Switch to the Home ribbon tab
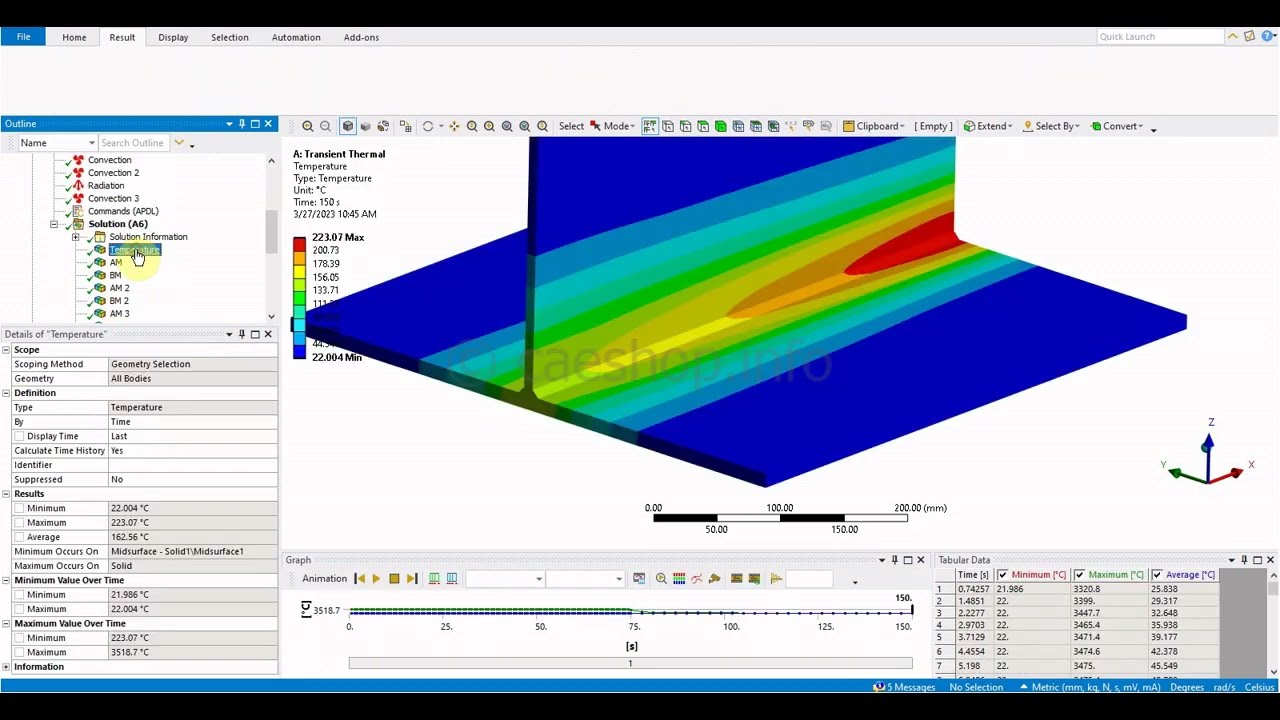Image resolution: width=1280 pixels, height=720 pixels. pyautogui.click(x=74, y=37)
